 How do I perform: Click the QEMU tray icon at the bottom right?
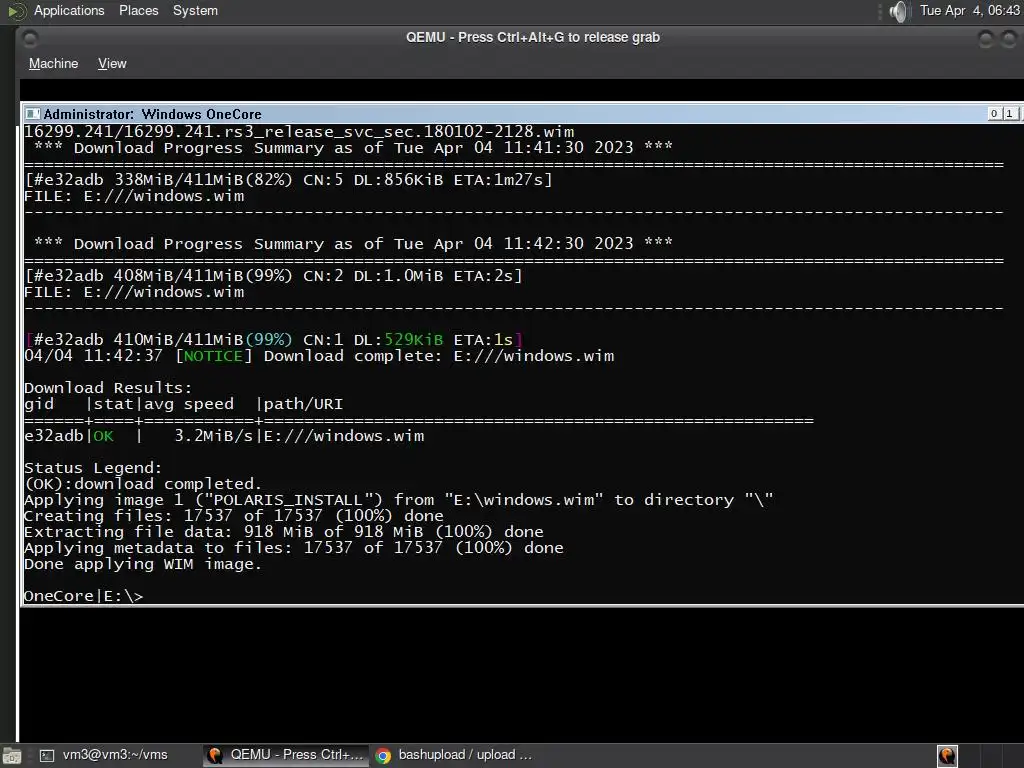(x=947, y=756)
